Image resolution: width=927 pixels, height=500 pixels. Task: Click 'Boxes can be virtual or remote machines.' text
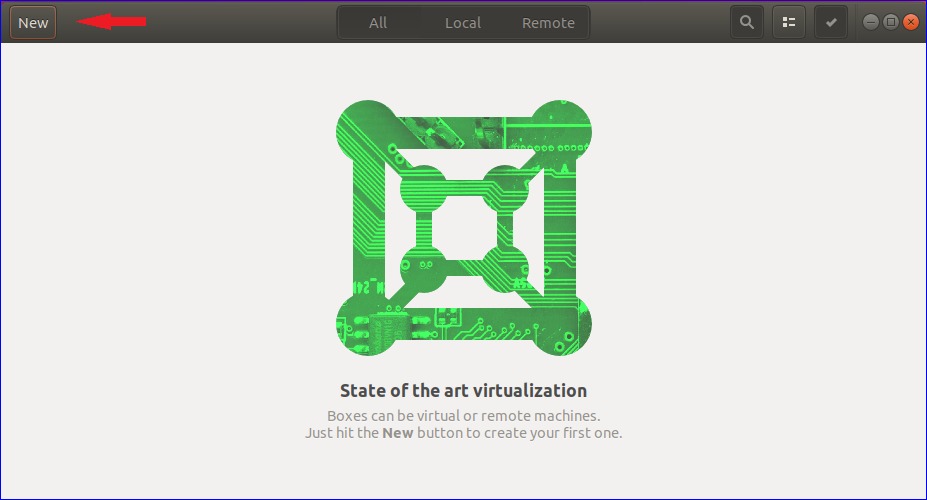[x=464, y=415]
